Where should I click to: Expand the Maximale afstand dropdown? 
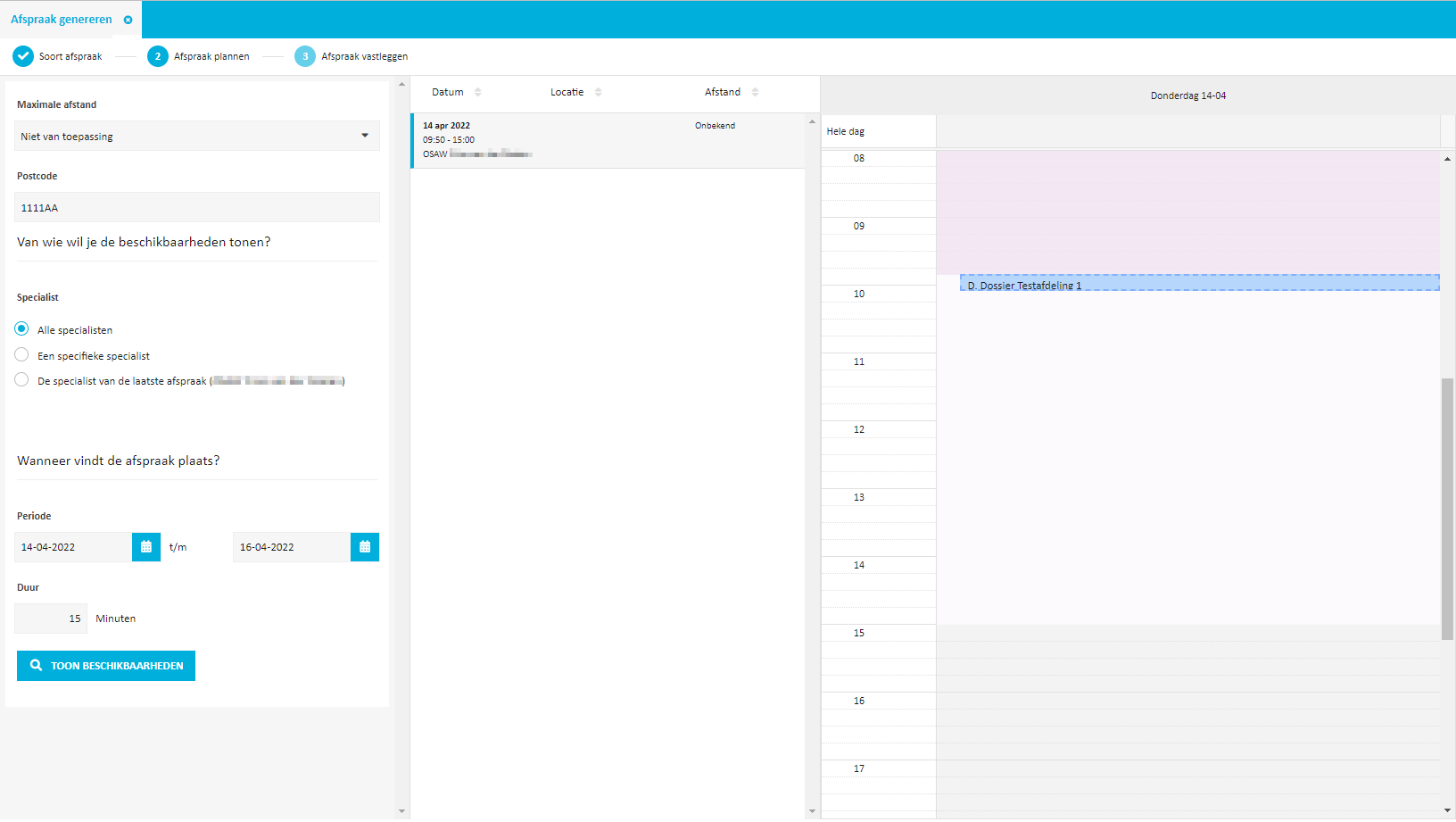click(197, 136)
